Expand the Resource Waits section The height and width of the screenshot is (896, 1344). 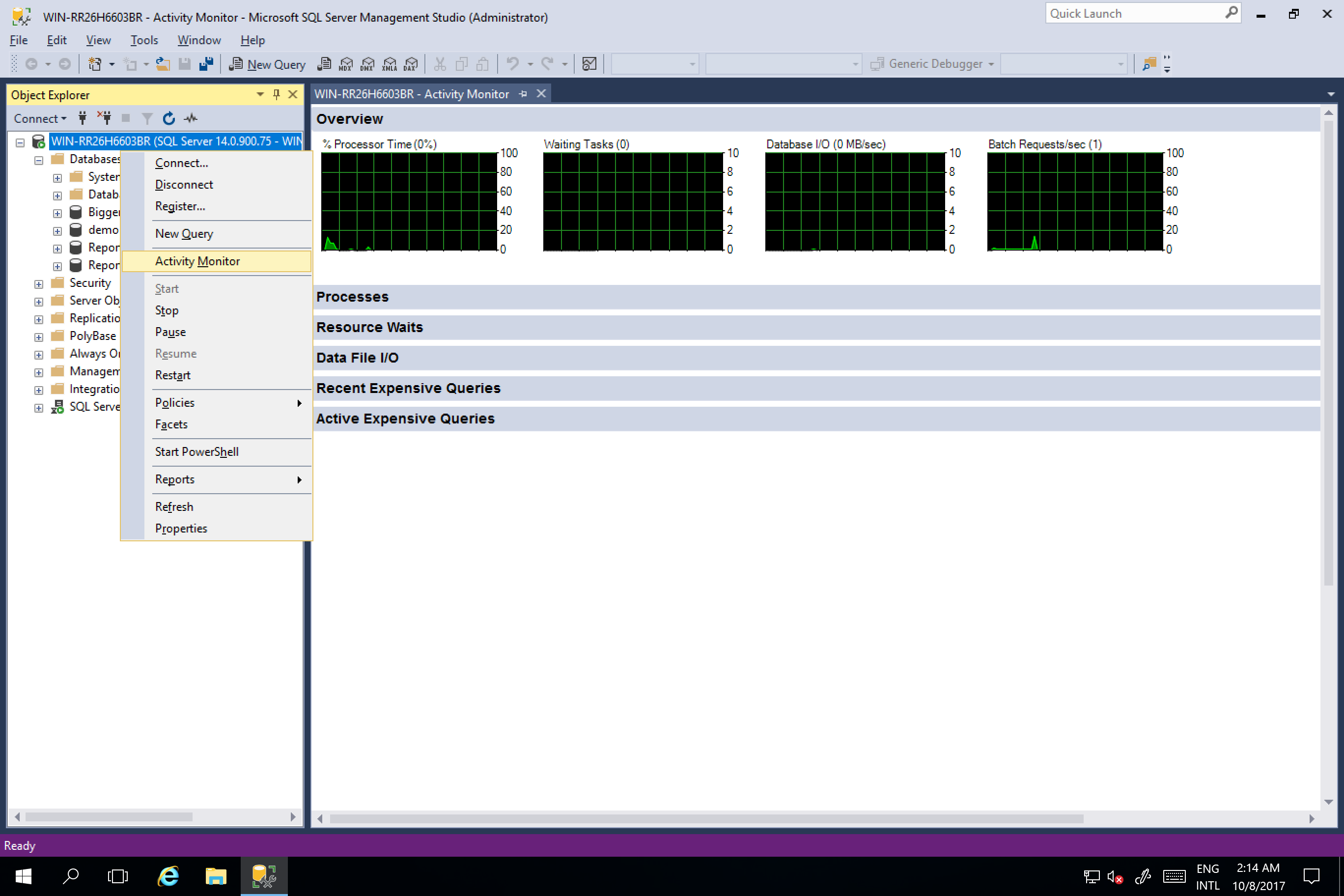tap(816, 328)
